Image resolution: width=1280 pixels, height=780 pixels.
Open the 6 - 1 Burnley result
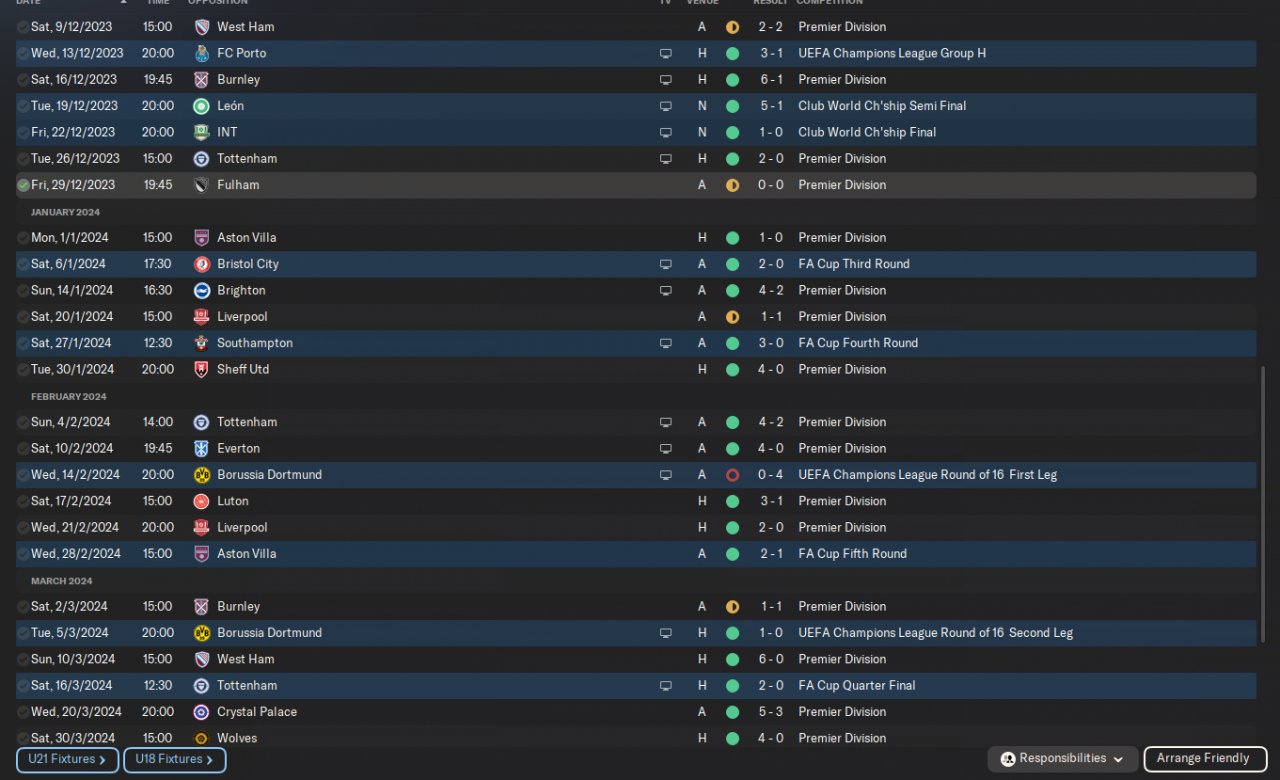[770, 80]
